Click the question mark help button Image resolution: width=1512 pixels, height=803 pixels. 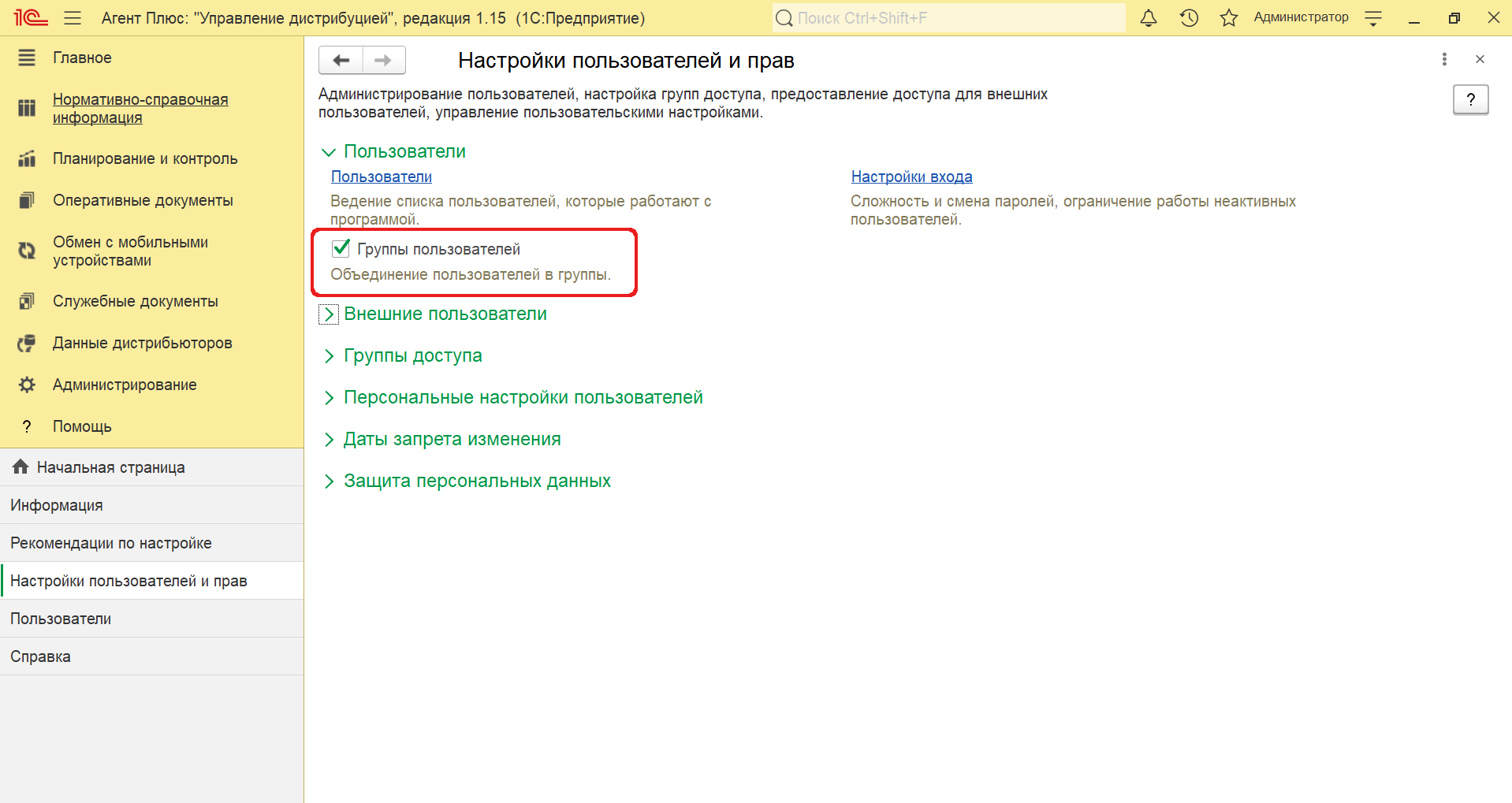coord(1470,99)
